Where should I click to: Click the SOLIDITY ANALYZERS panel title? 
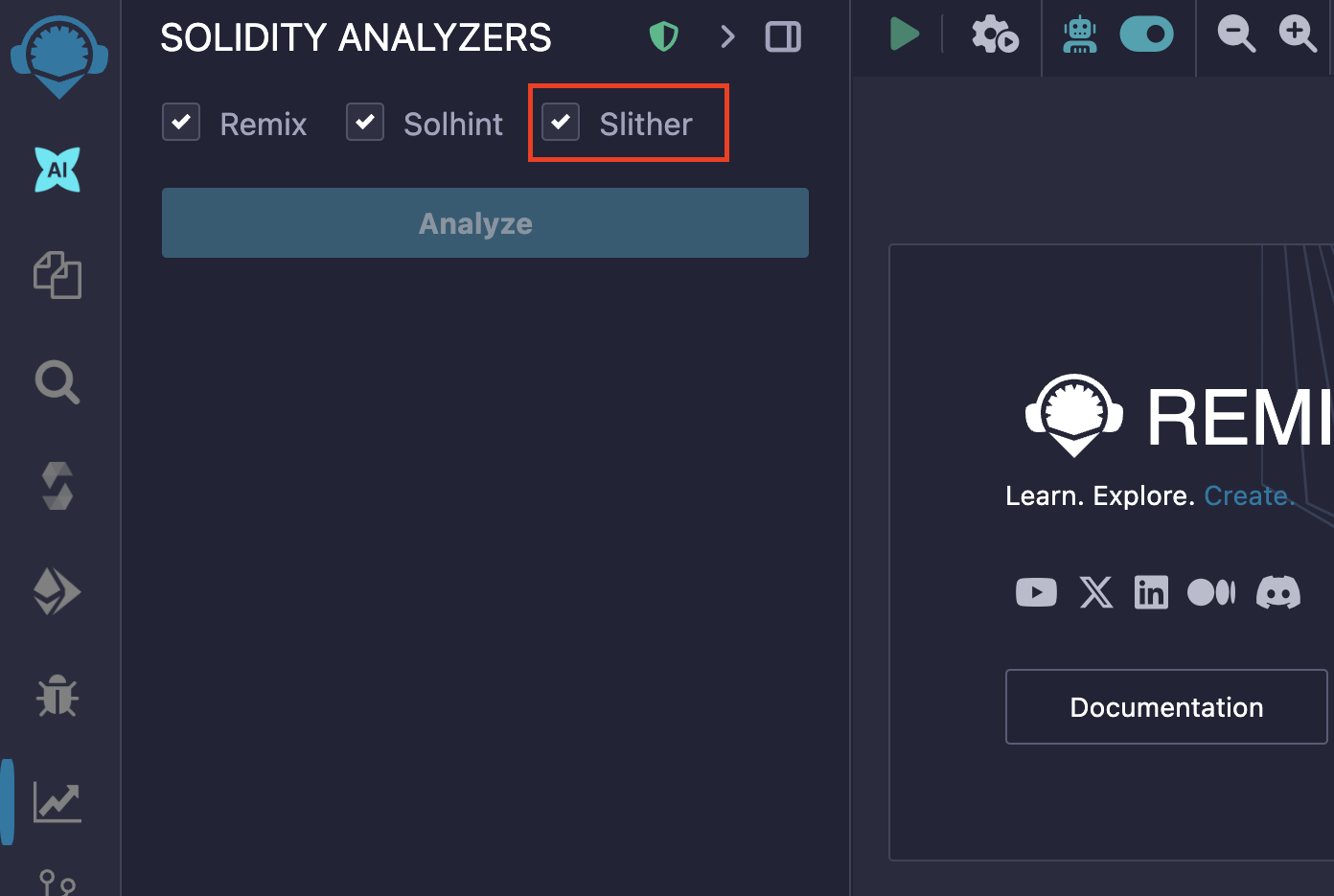(x=356, y=38)
